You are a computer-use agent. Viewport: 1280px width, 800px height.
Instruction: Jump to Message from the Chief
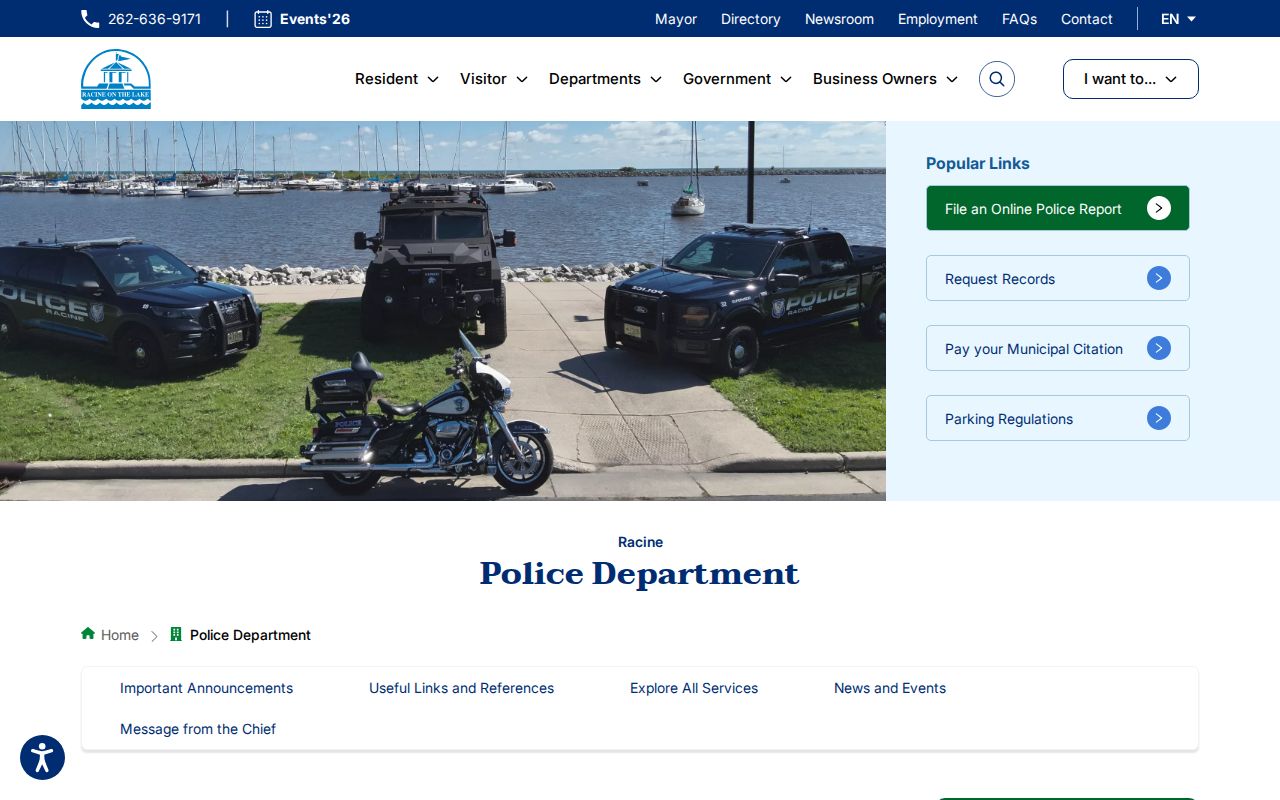tap(198, 729)
